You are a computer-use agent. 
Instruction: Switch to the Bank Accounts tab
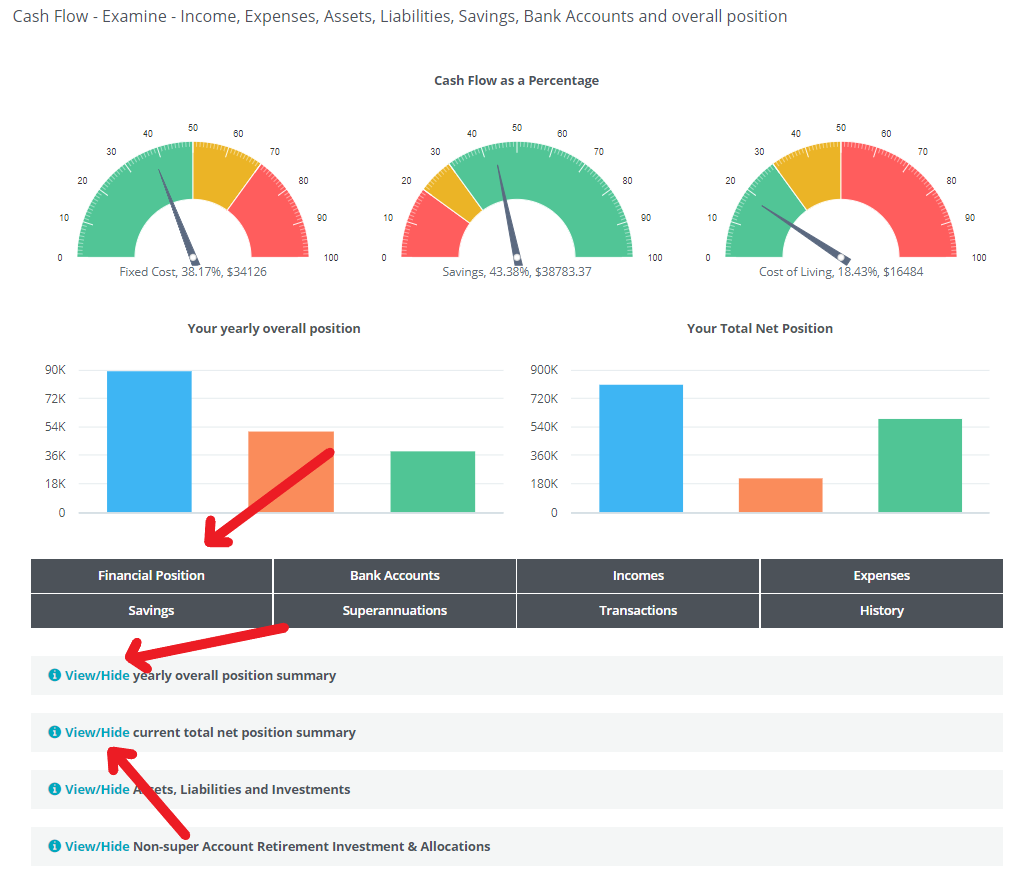click(x=394, y=576)
